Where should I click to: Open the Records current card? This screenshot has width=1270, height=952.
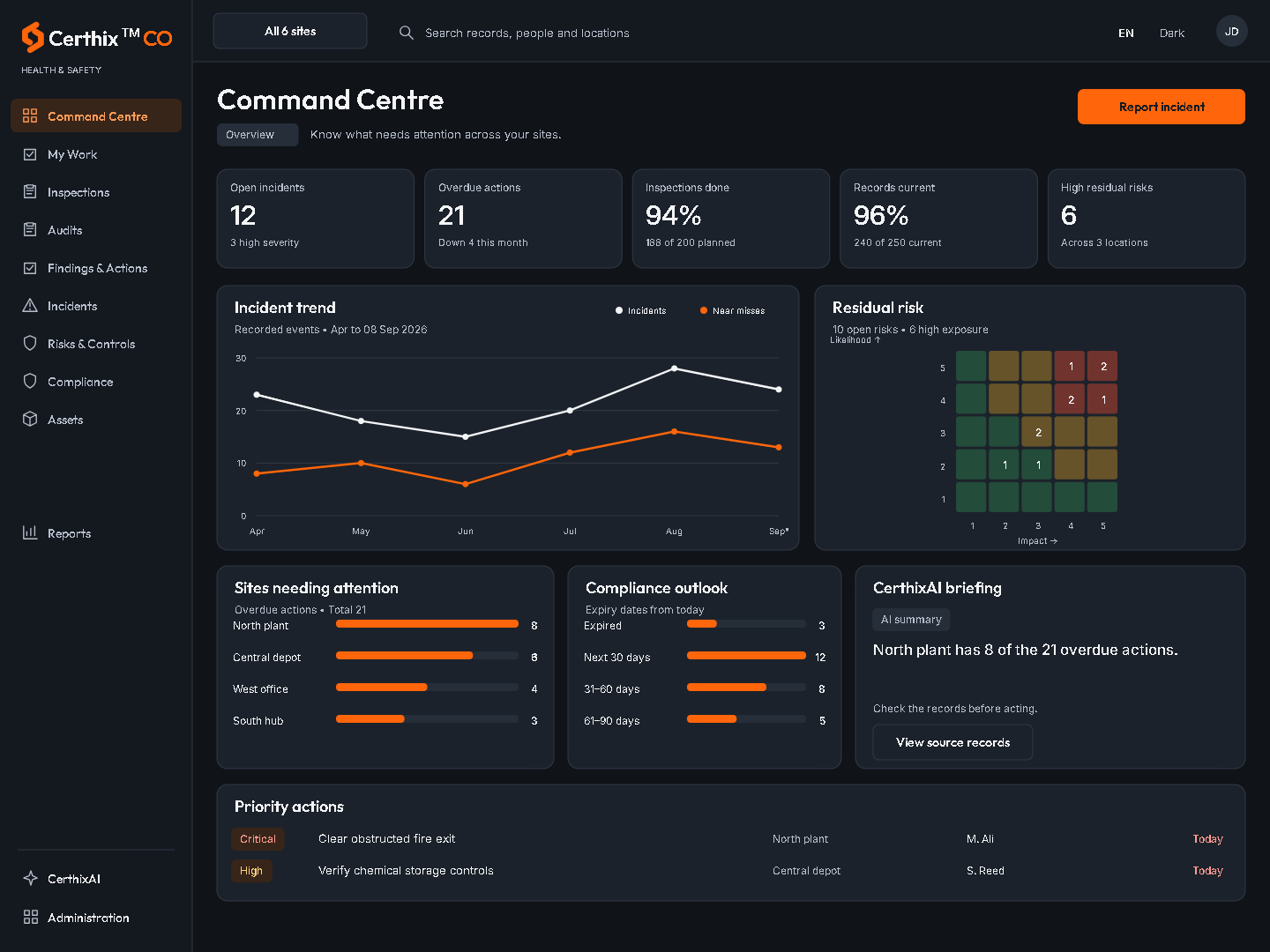click(938, 219)
